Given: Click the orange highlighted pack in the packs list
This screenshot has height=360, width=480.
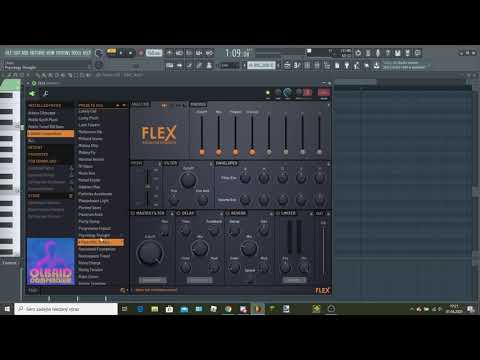Looking at the screenshot, I should coord(50,133).
